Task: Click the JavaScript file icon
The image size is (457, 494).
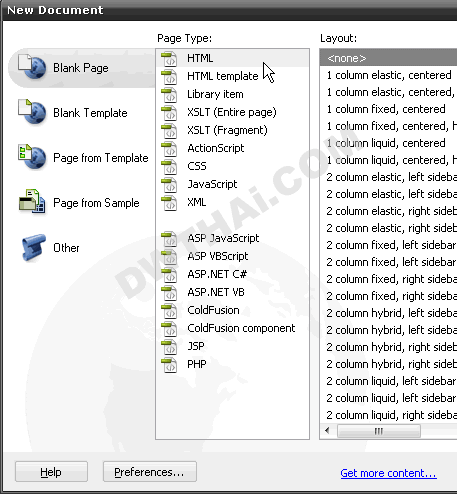Action: point(169,184)
